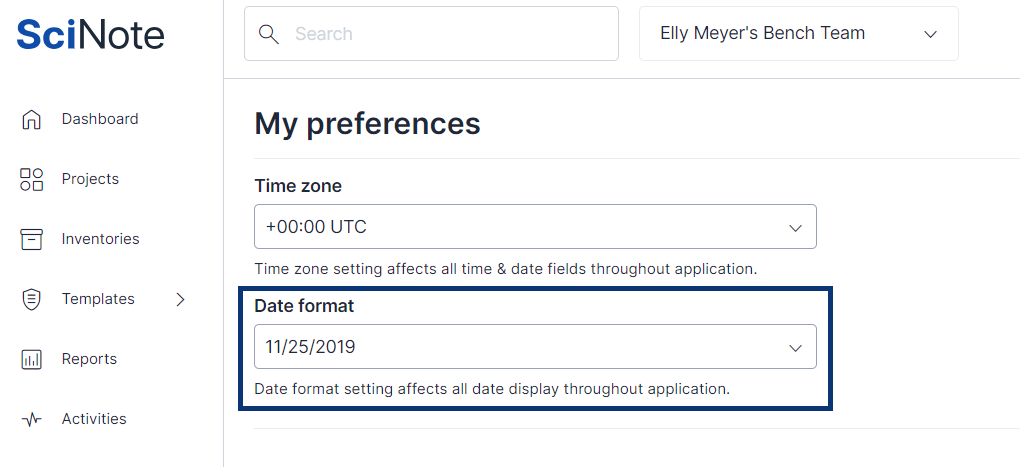Navigate to Inventories section
Viewport: 1020px width, 467px height.
(100, 239)
